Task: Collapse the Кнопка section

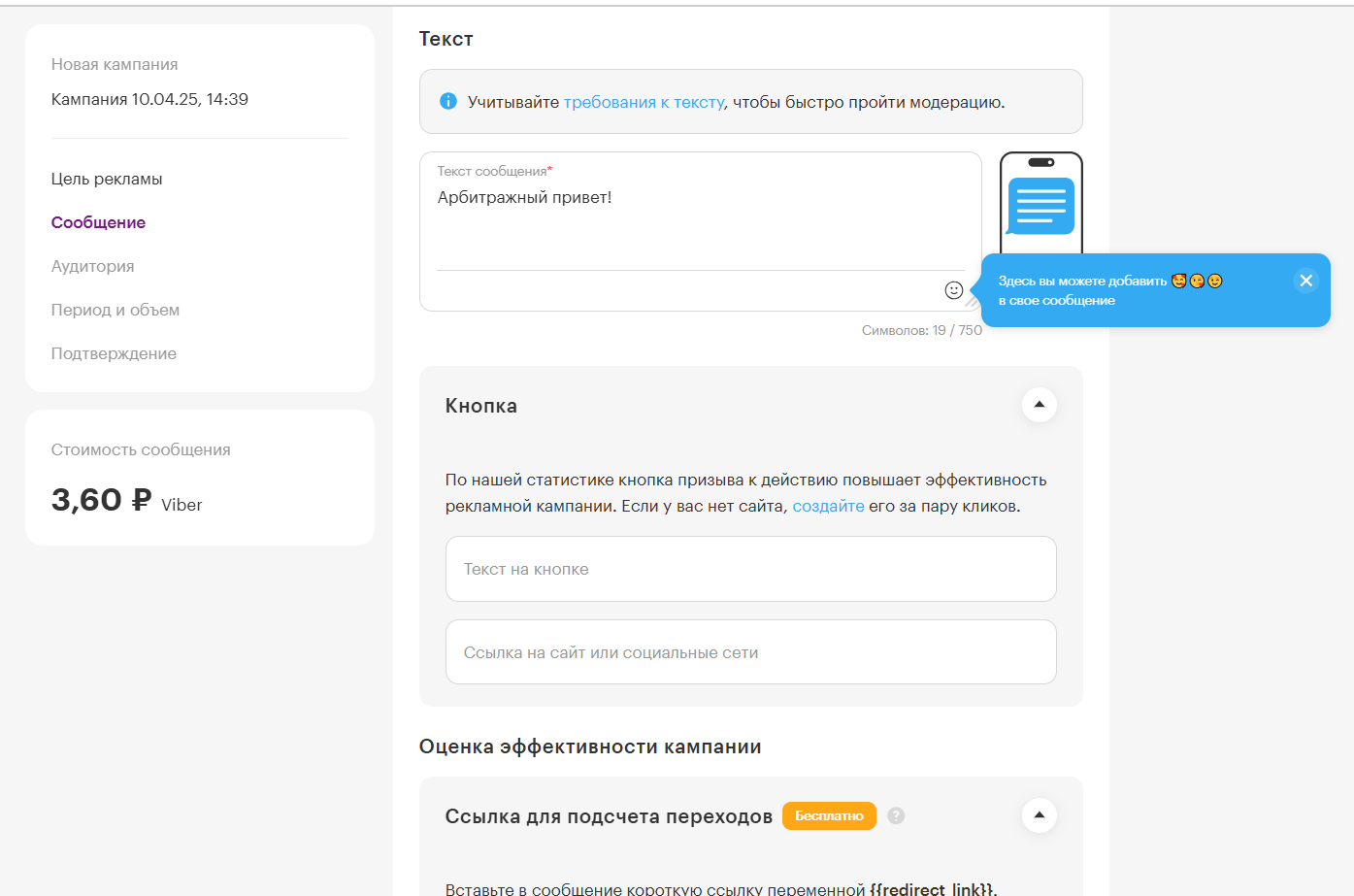Action: 1040,405
